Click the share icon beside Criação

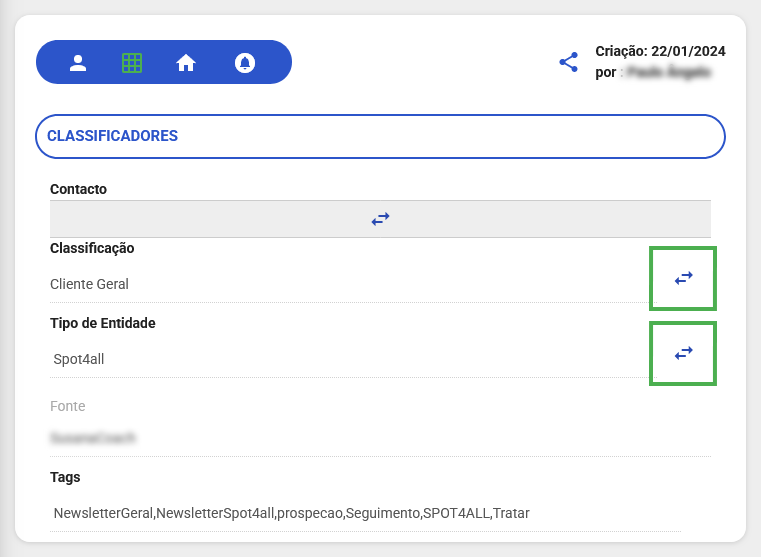tap(568, 62)
